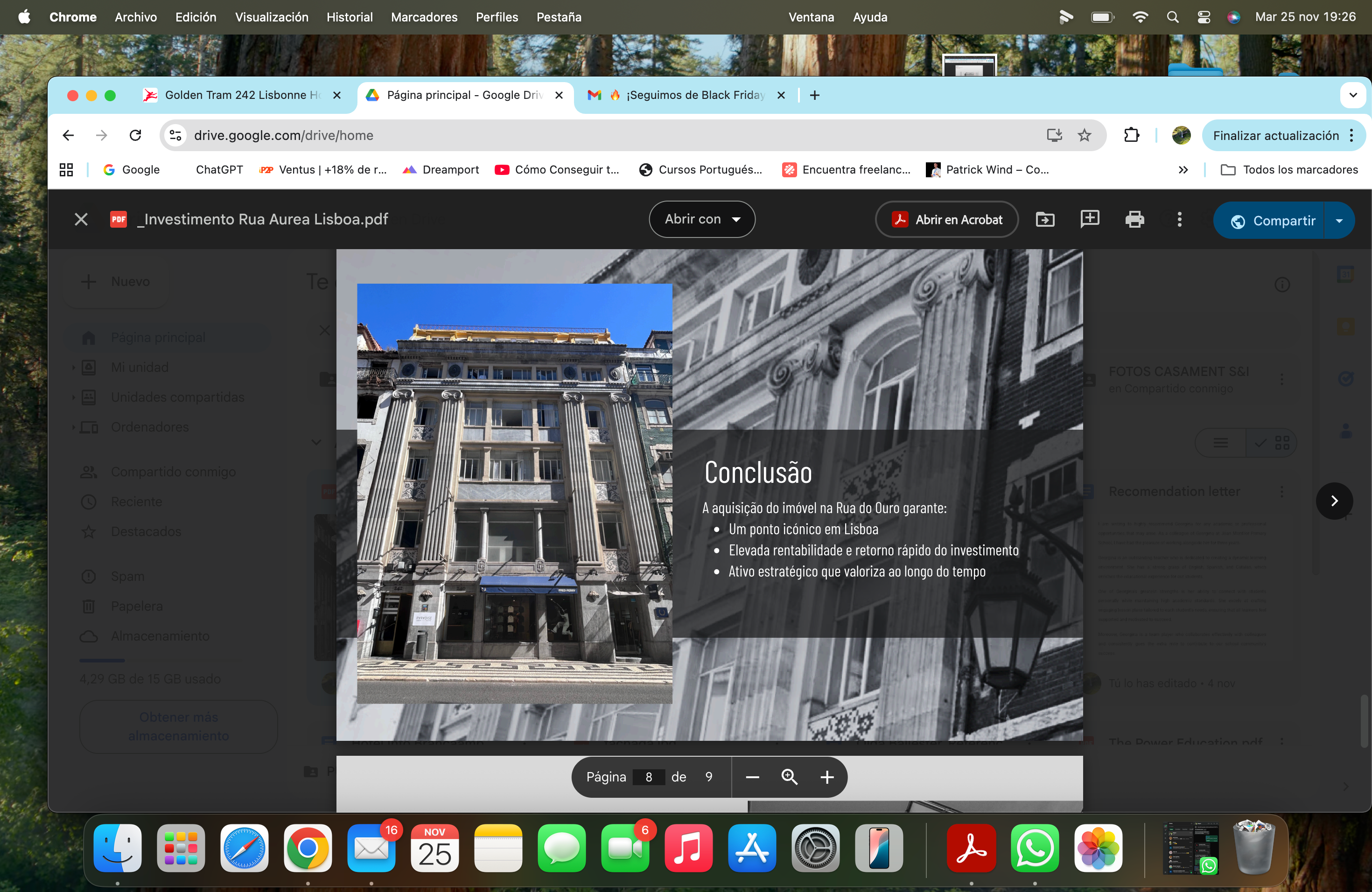The height and width of the screenshot is (892, 1372).
Task: Click add shortcut to Drive icon
Action: click(x=1044, y=220)
